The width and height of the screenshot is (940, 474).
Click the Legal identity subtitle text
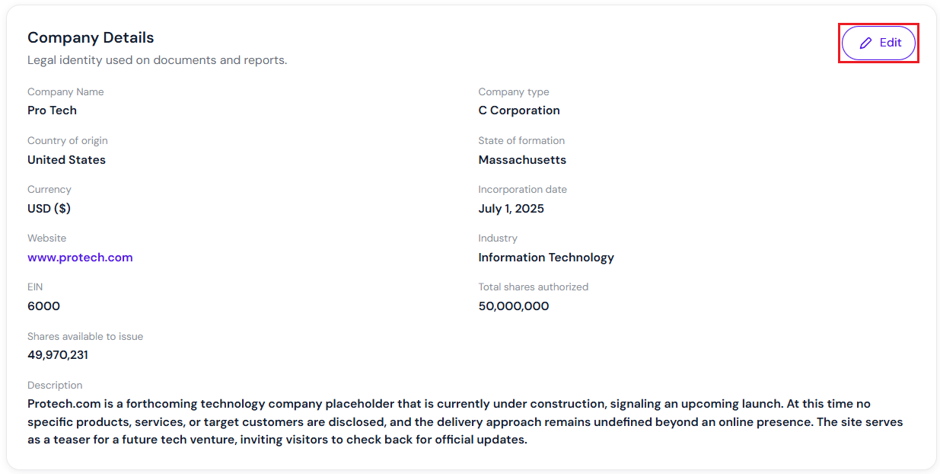(x=157, y=61)
